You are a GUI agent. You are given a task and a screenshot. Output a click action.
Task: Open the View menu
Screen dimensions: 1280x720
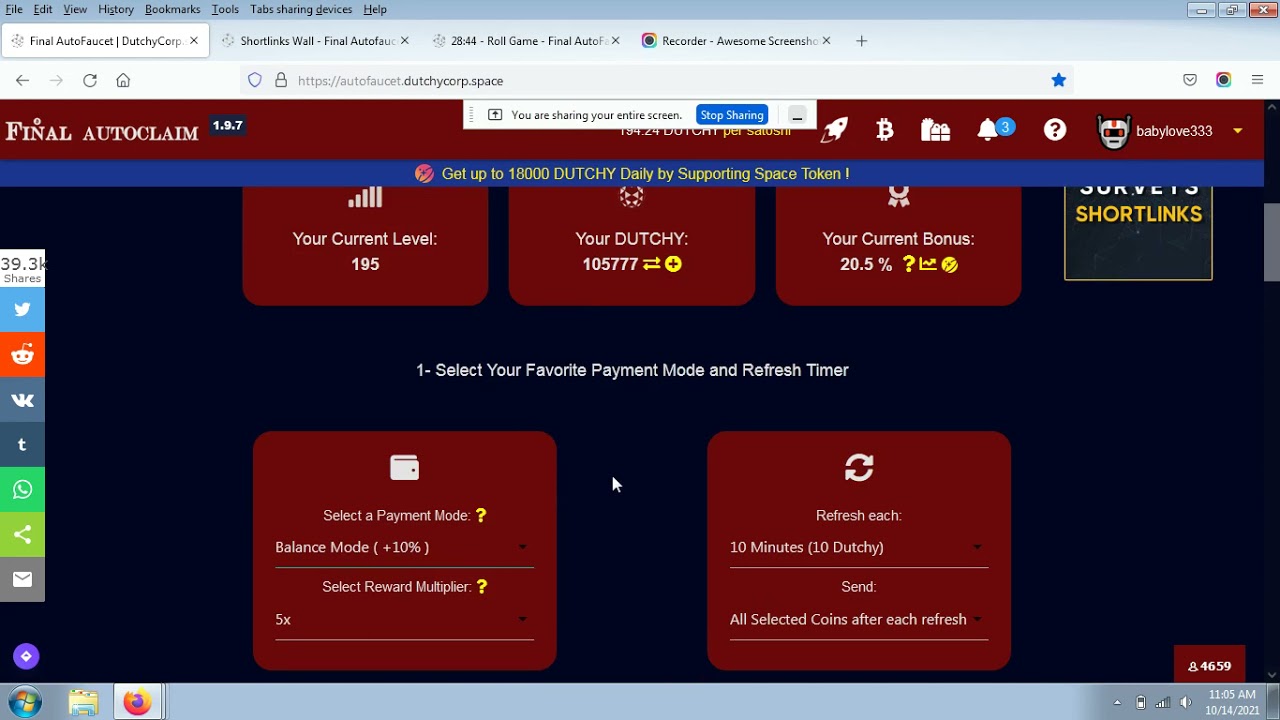75,9
